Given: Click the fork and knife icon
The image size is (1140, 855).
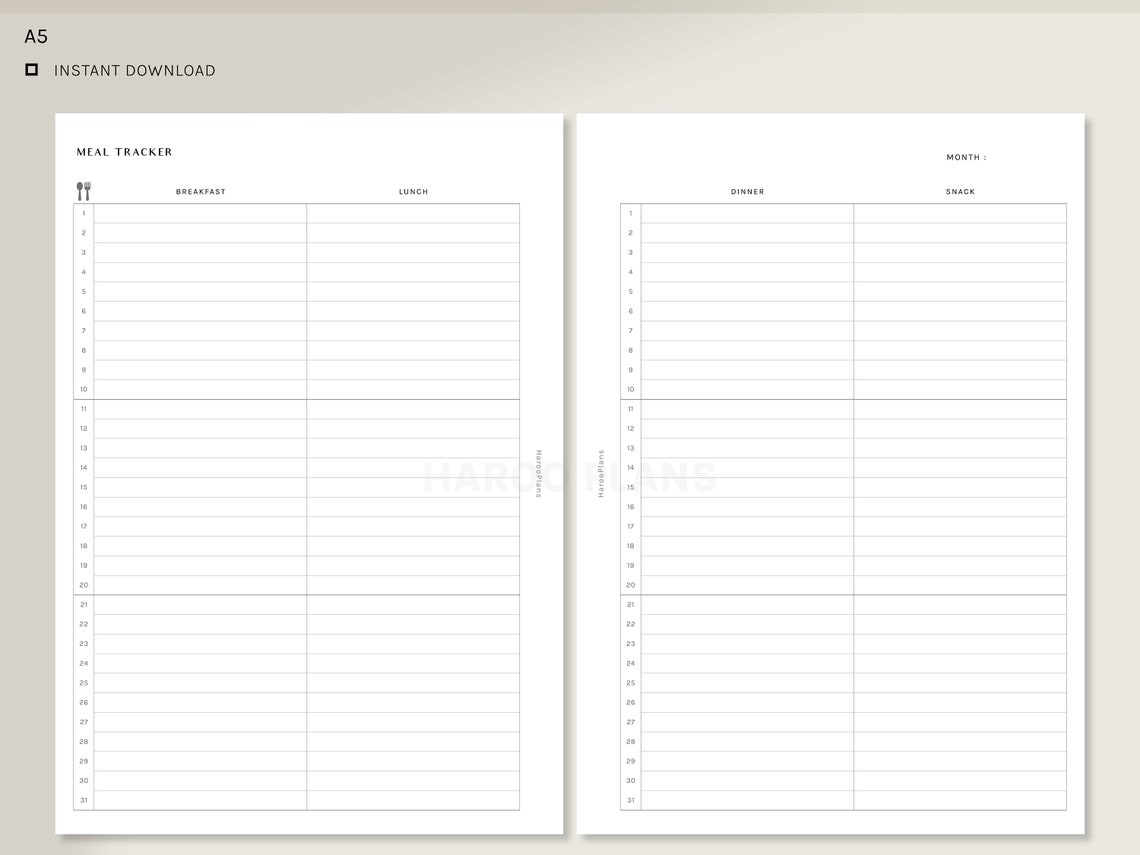Looking at the screenshot, I should (x=84, y=189).
